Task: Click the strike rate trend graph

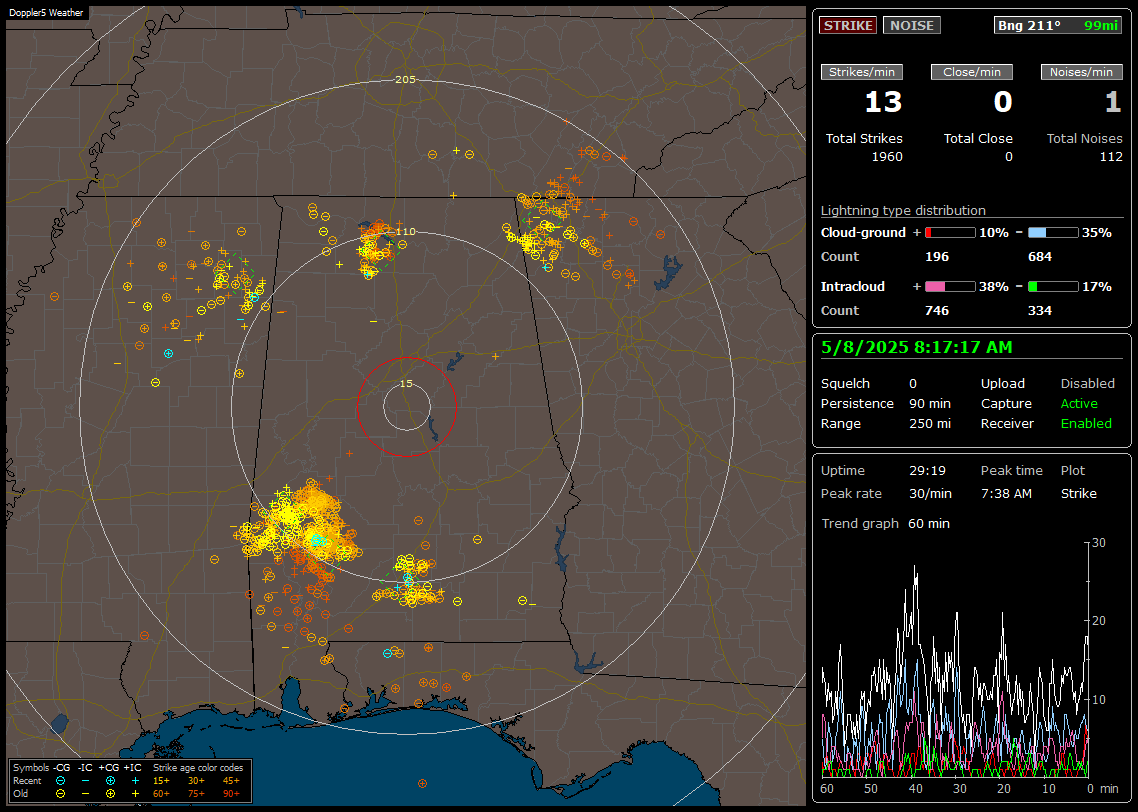Action: pos(955,659)
